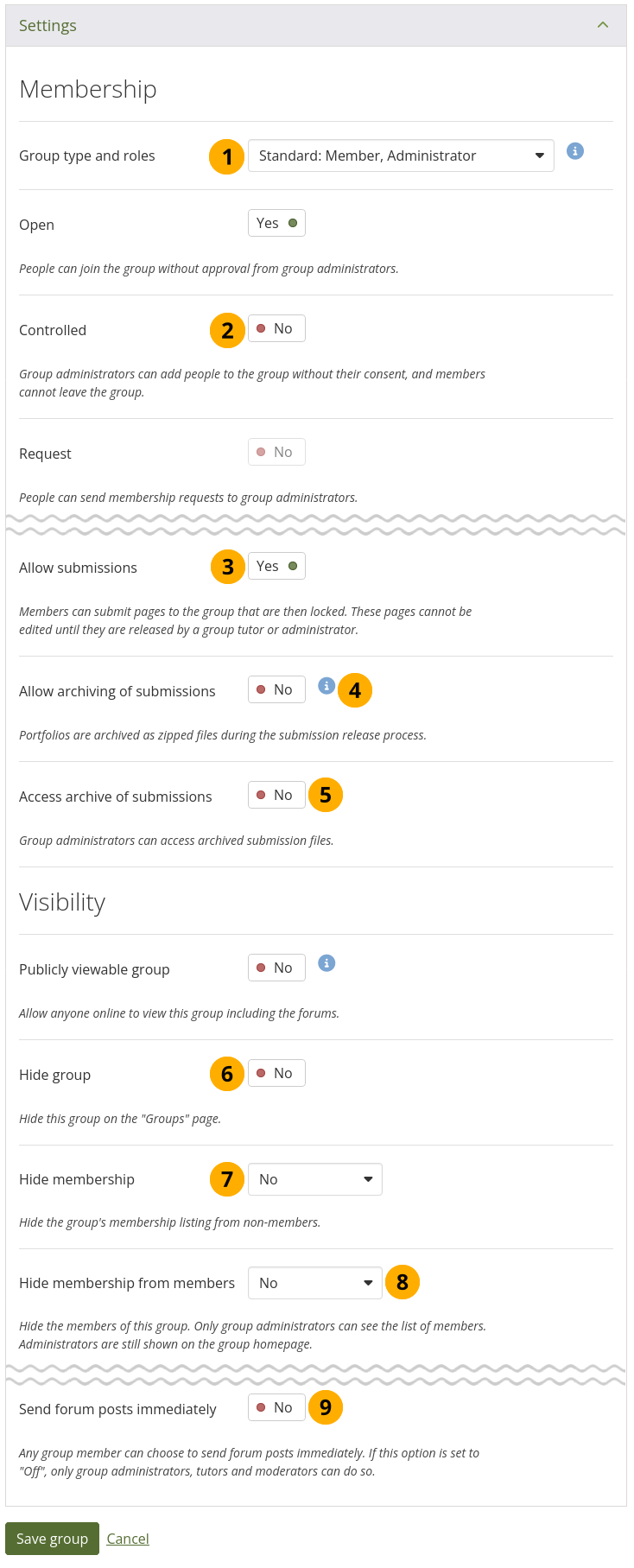The height and width of the screenshot is (1568, 634).
Task: Click info icon for Allow archiving of submissions
Action: (326, 686)
